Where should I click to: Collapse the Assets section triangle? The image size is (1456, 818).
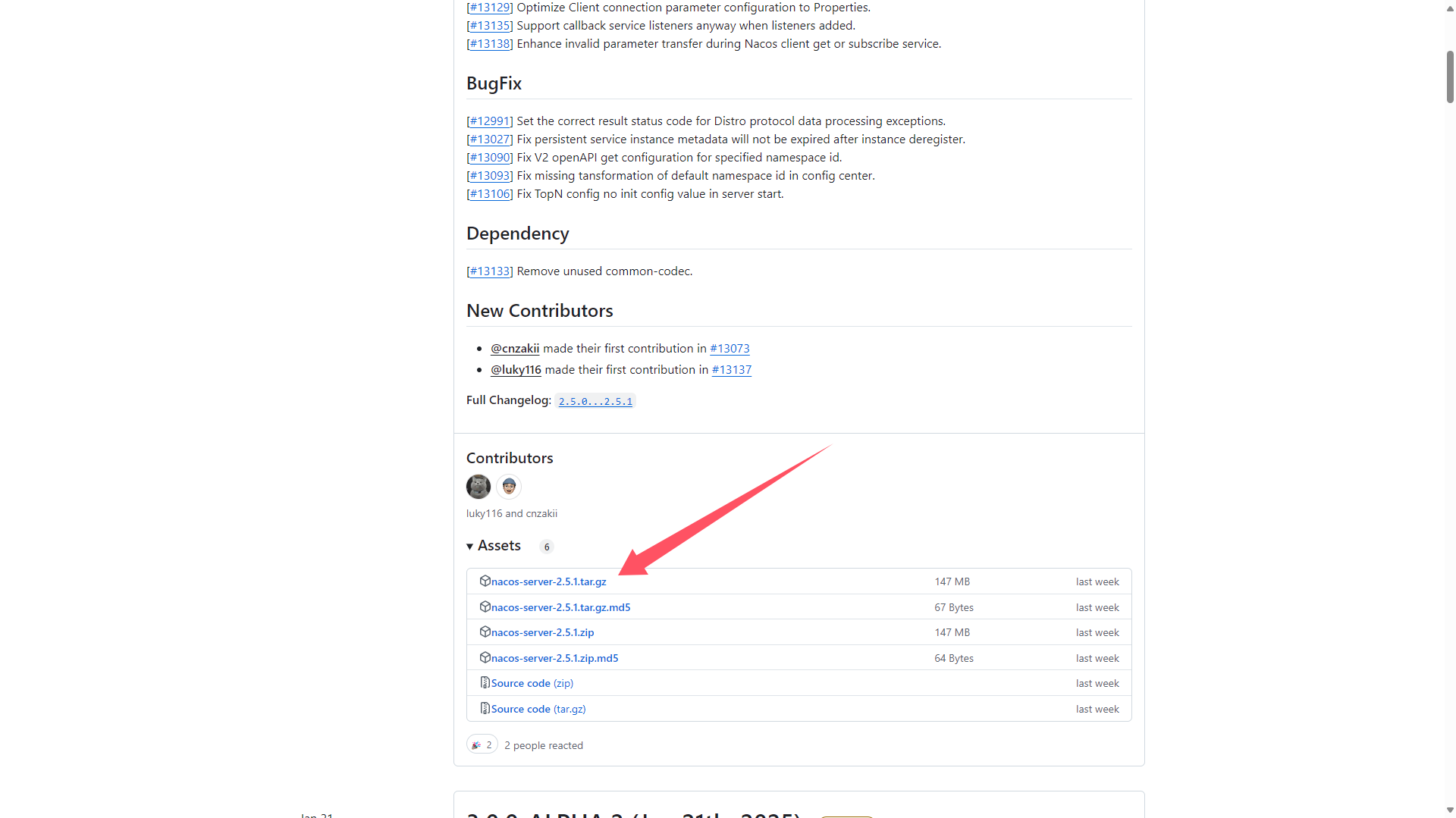(470, 547)
